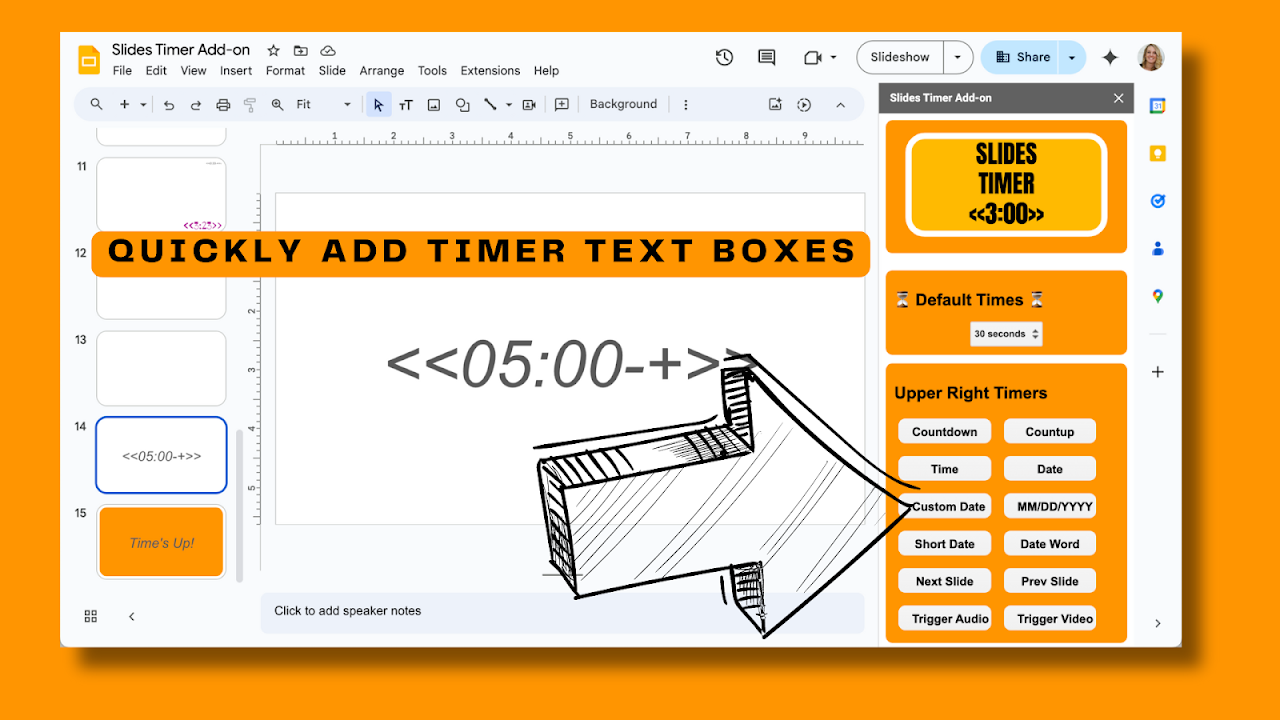Click the create image with Gemini icon

tap(775, 104)
